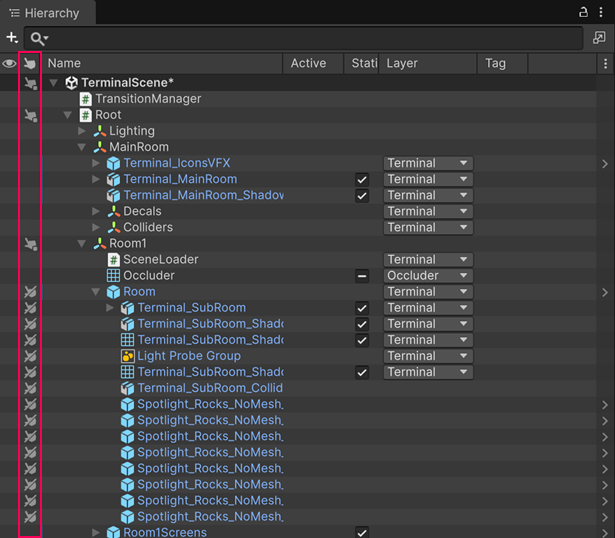This screenshot has width=615, height=538.
Task: Click the mesh grid icon of Occluder
Action: 113,276
